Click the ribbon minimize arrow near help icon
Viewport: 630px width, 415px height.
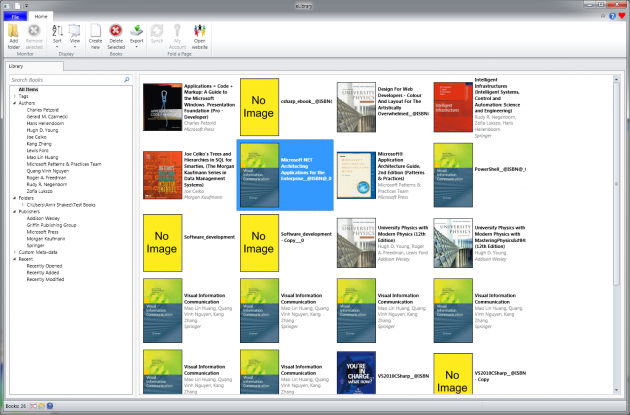click(603, 16)
